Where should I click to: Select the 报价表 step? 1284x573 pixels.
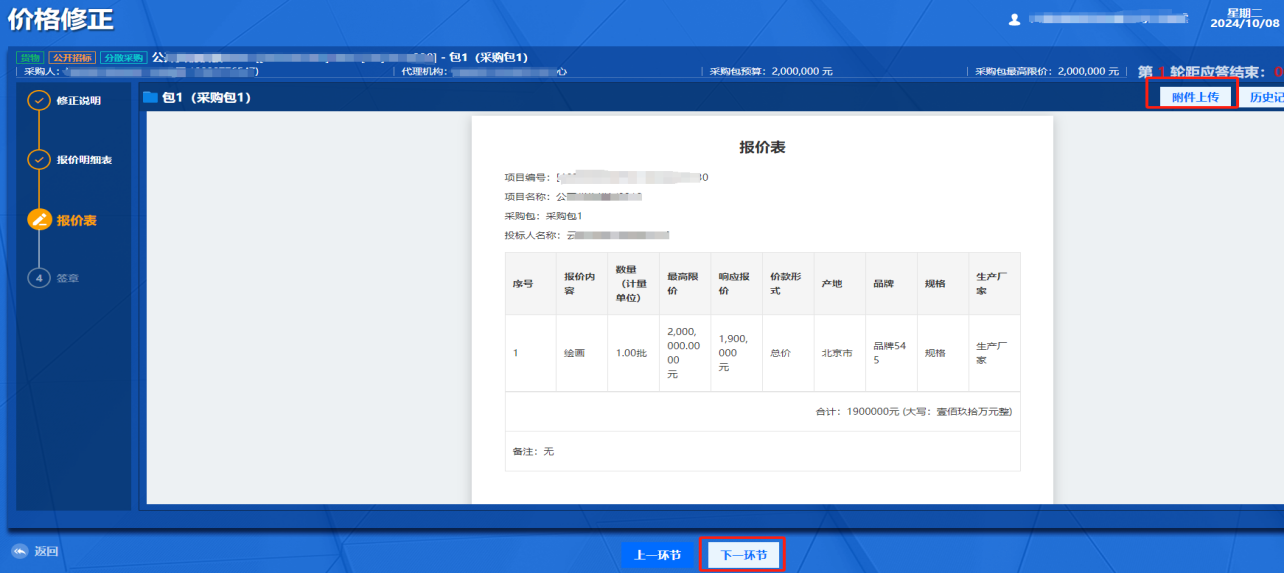[x=77, y=220]
